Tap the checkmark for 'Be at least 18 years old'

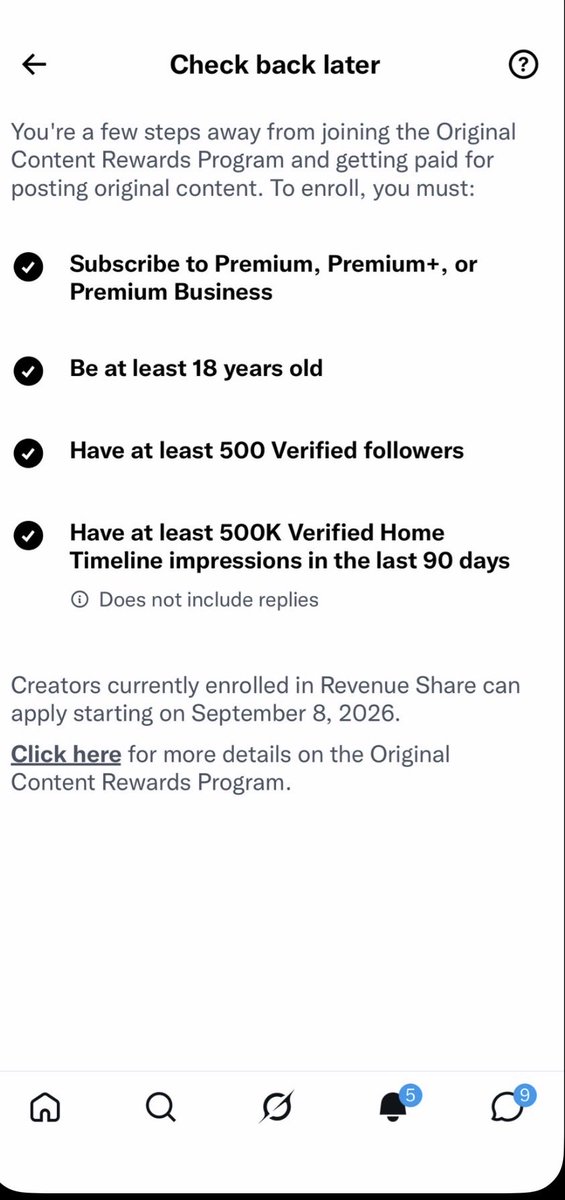click(29, 371)
